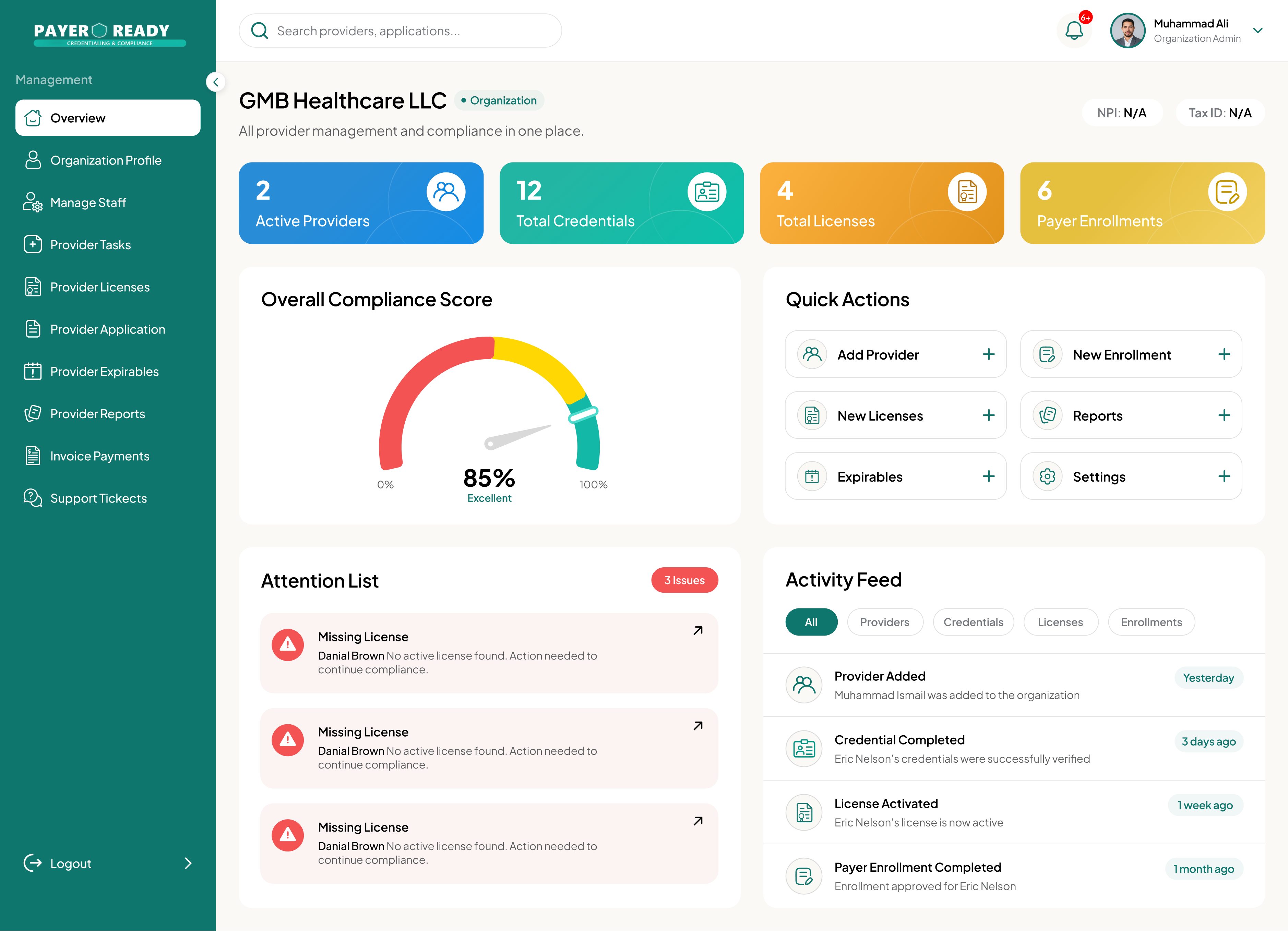
Task: Open the profile dropdown for Muhammad Ali
Action: pyautogui.click(x=1259, y=31)
